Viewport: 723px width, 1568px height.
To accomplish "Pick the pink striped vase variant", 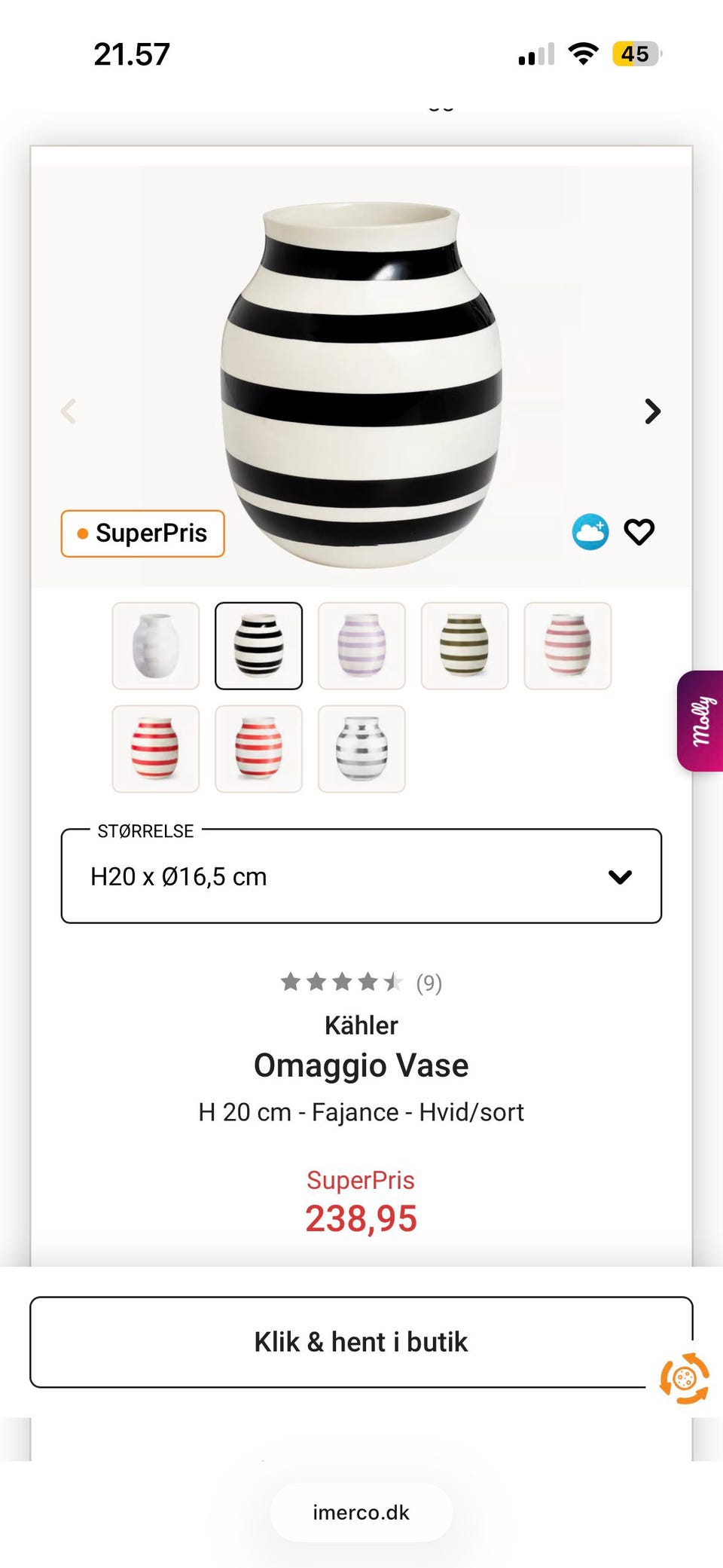I will pos(568,646).
